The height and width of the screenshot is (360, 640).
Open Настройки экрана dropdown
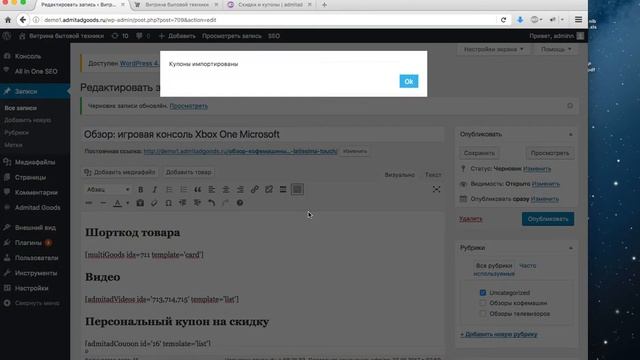tap(493, 49)
